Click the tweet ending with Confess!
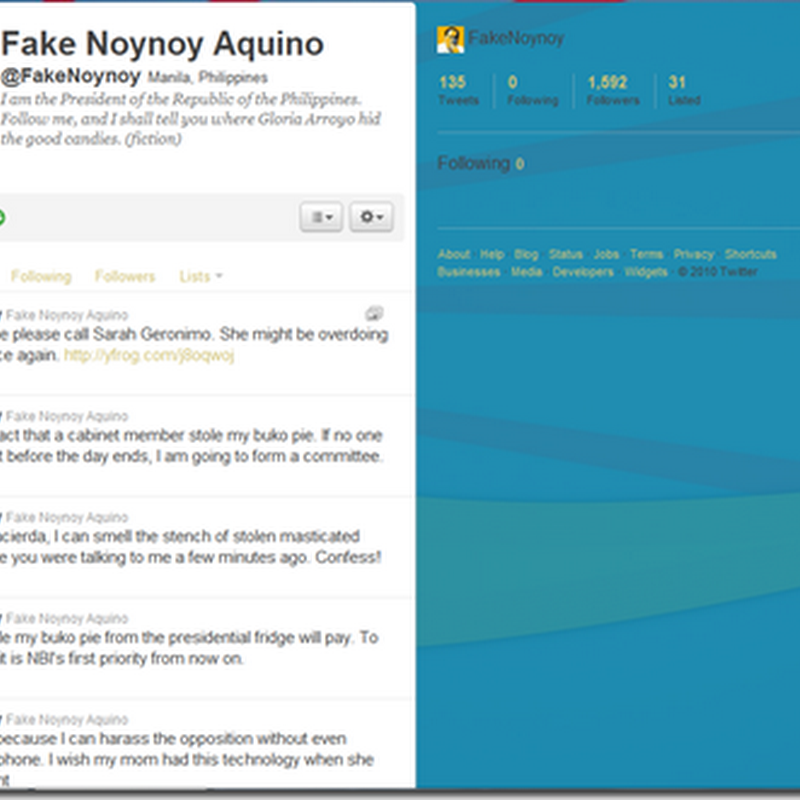800x800 pixels. [x=190, y=546]
